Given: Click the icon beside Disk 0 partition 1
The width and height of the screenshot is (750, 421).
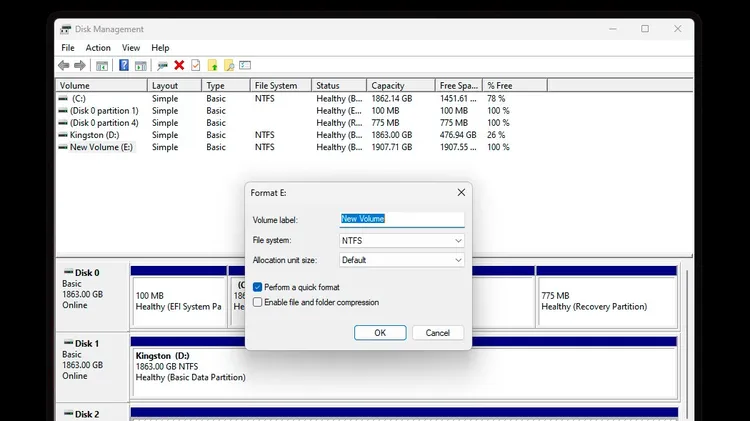Looking at the screenshot, I should click(x=63, y=111).
